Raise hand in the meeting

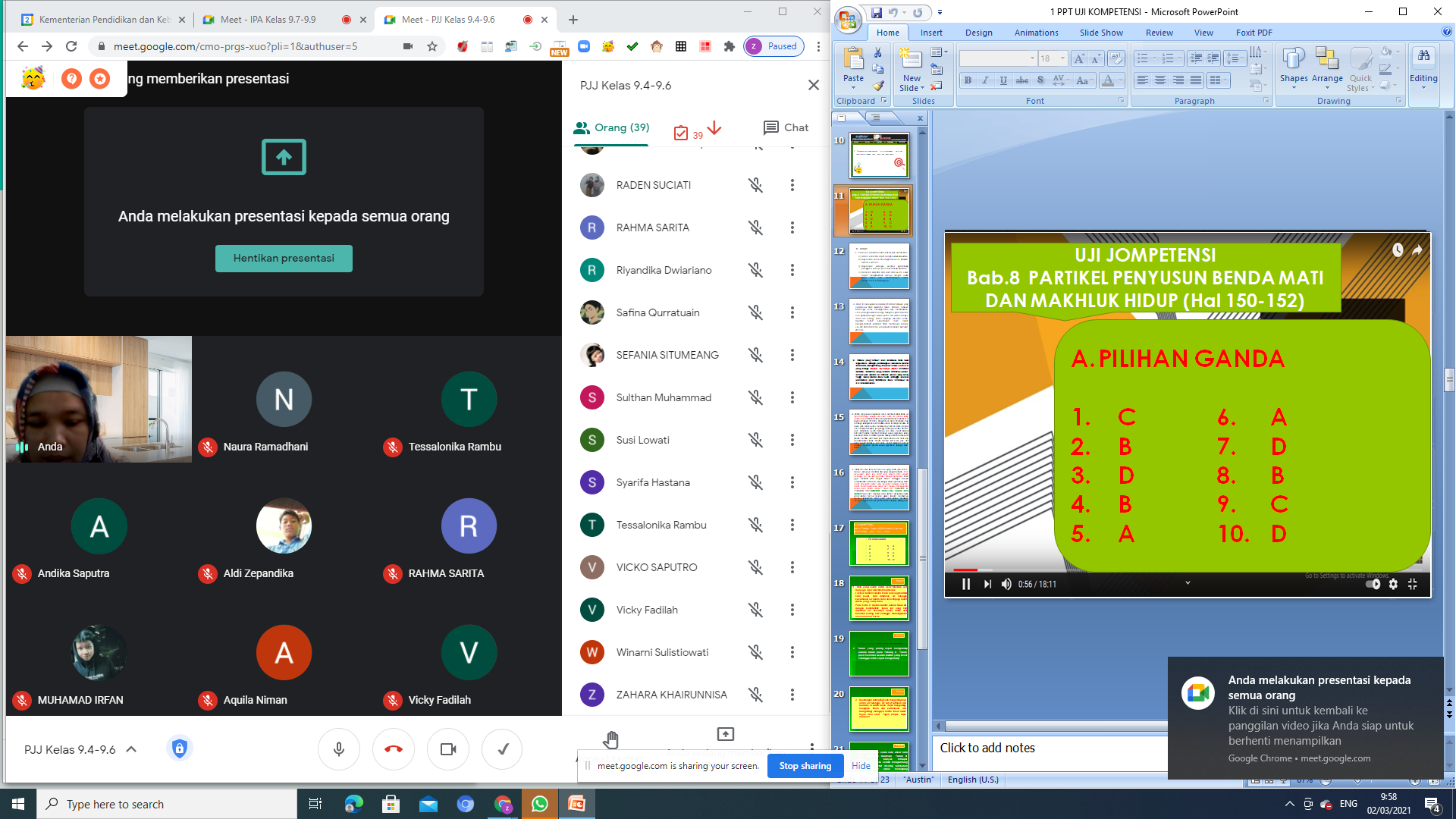[611, 739]
